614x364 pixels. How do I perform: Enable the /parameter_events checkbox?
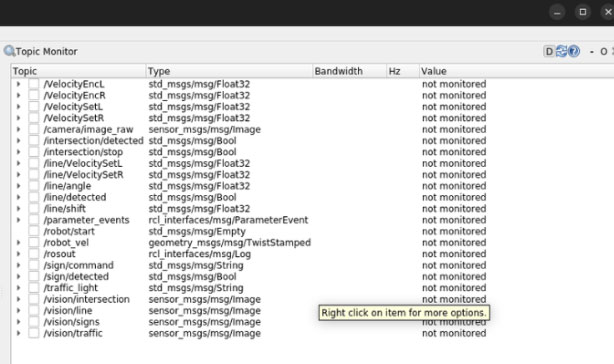[34, 220]
